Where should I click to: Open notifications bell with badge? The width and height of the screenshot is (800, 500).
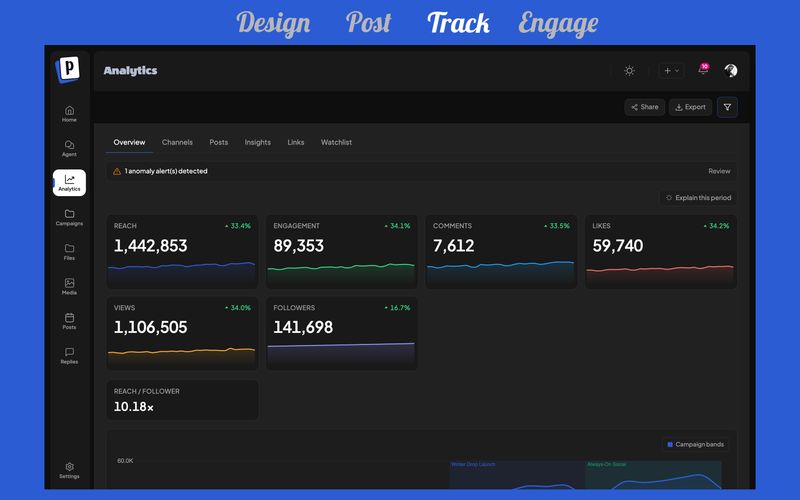[x=704, y=70]
